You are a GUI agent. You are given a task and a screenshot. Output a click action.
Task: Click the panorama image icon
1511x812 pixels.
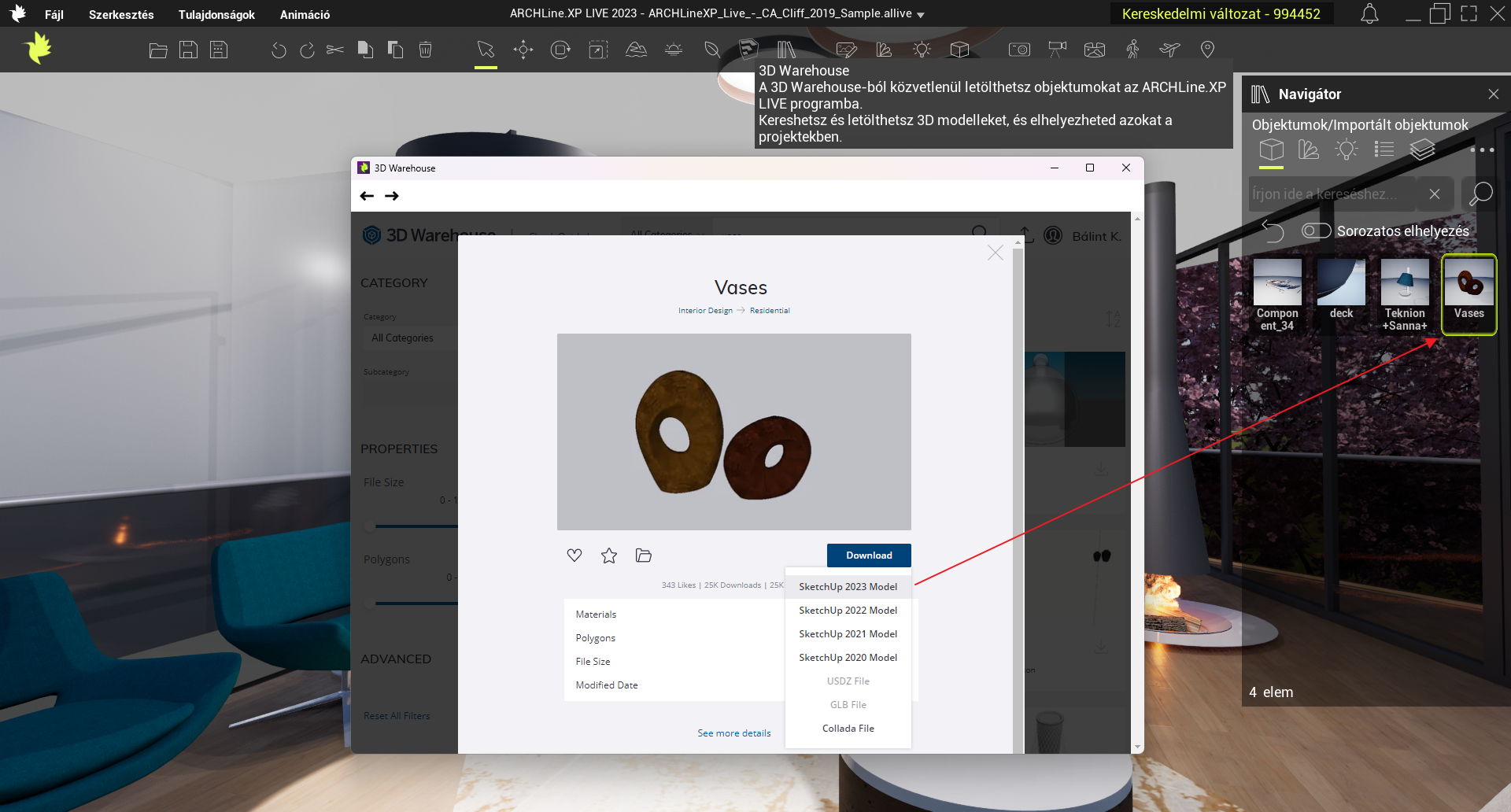pyautogui.click(x=1095, y=50)
